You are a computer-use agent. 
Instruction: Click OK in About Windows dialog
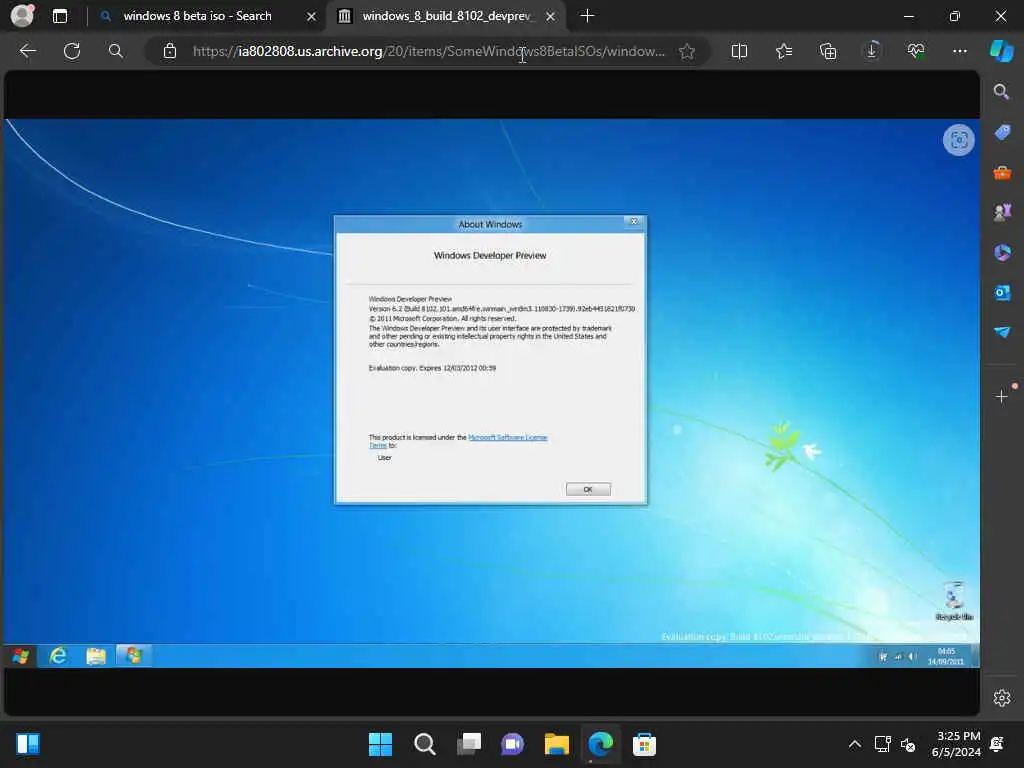click(588, 489)
